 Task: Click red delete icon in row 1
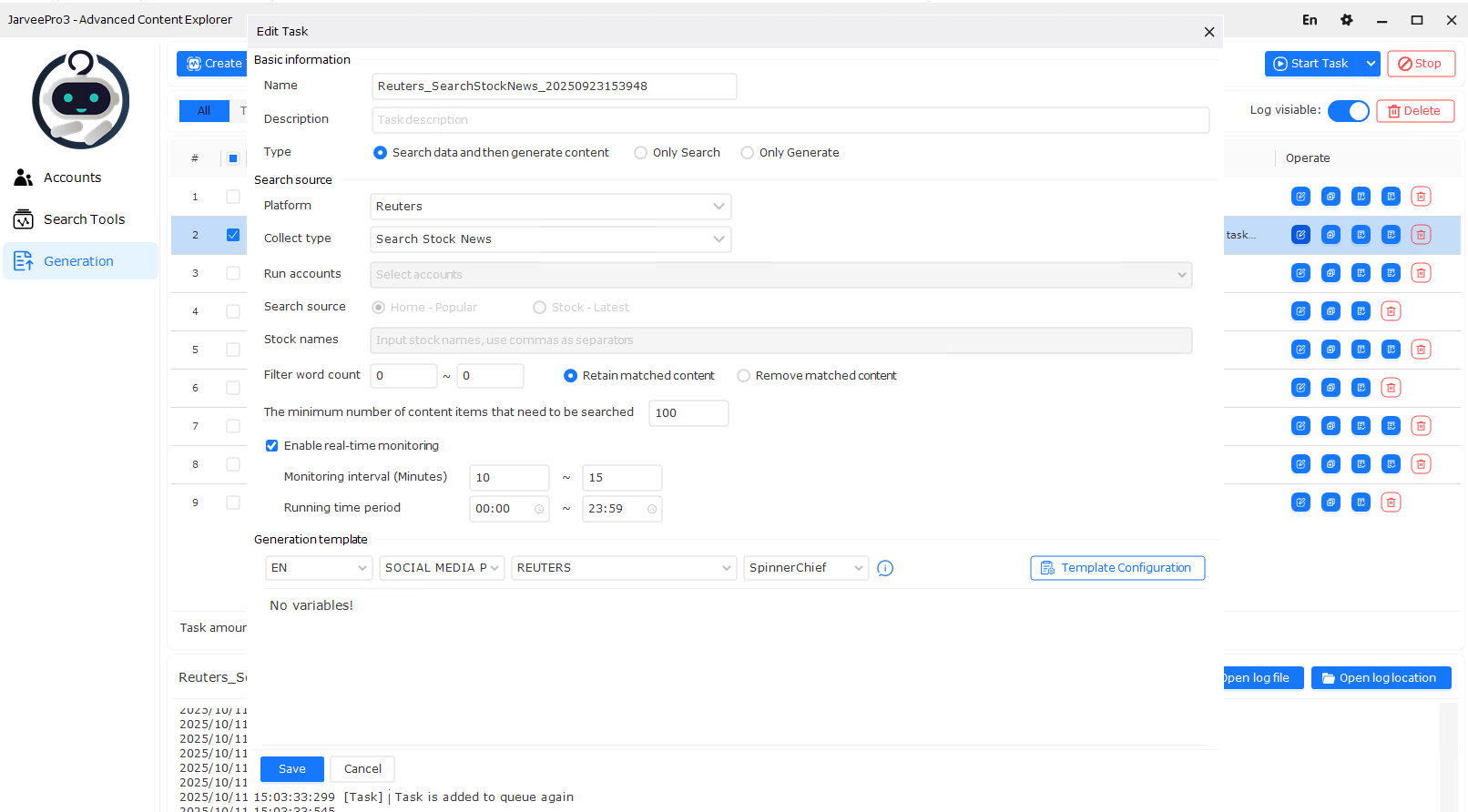[1420, 197]
